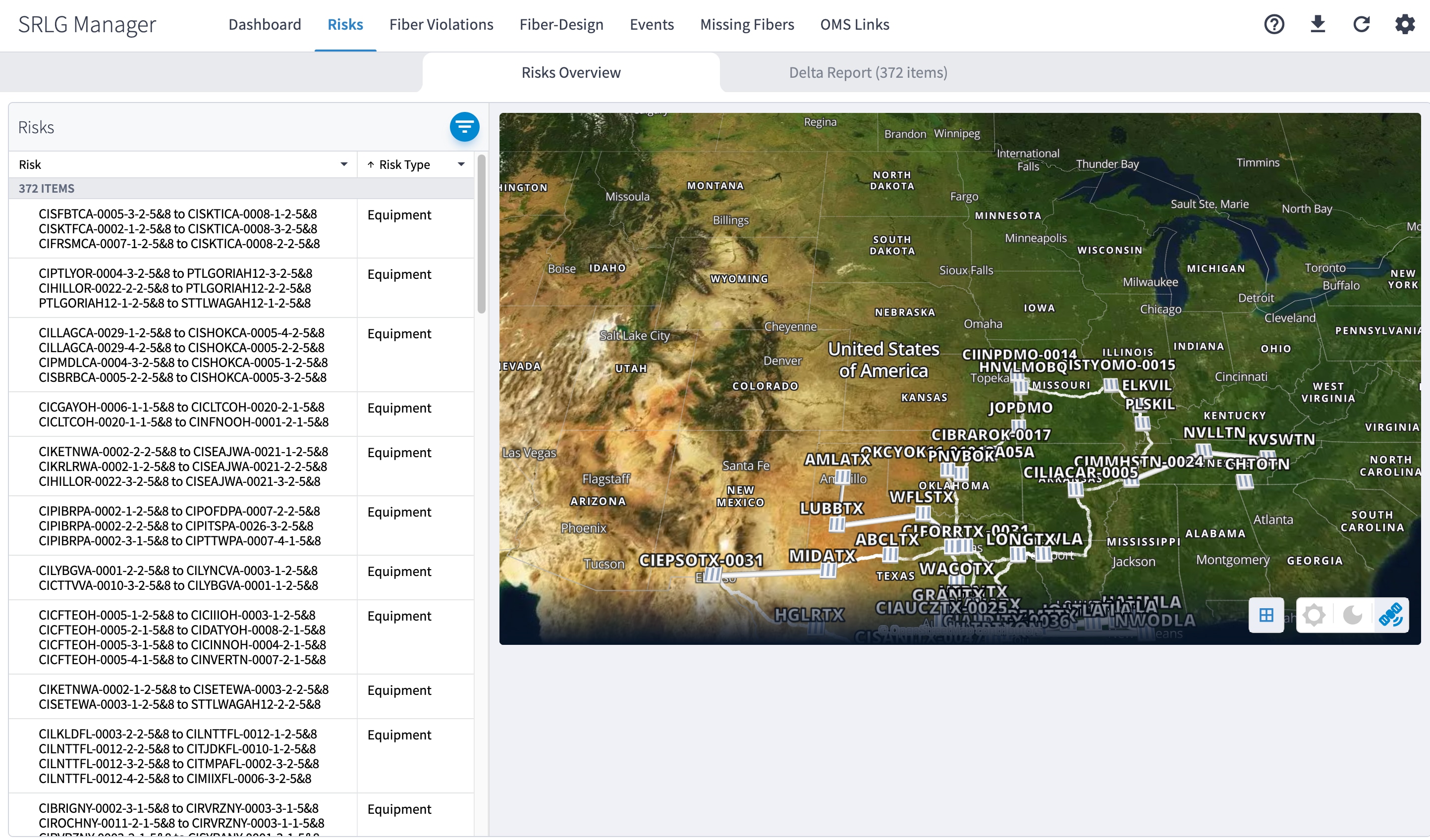Select risk row starting CIPTLYOR-0004-3-2-5&8
Screen dimensions: 1430x840
coord(241,288)
